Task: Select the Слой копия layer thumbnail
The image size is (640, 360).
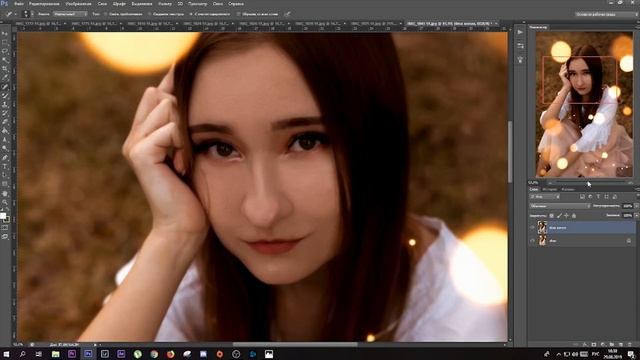Action: (x=542, y=227)
